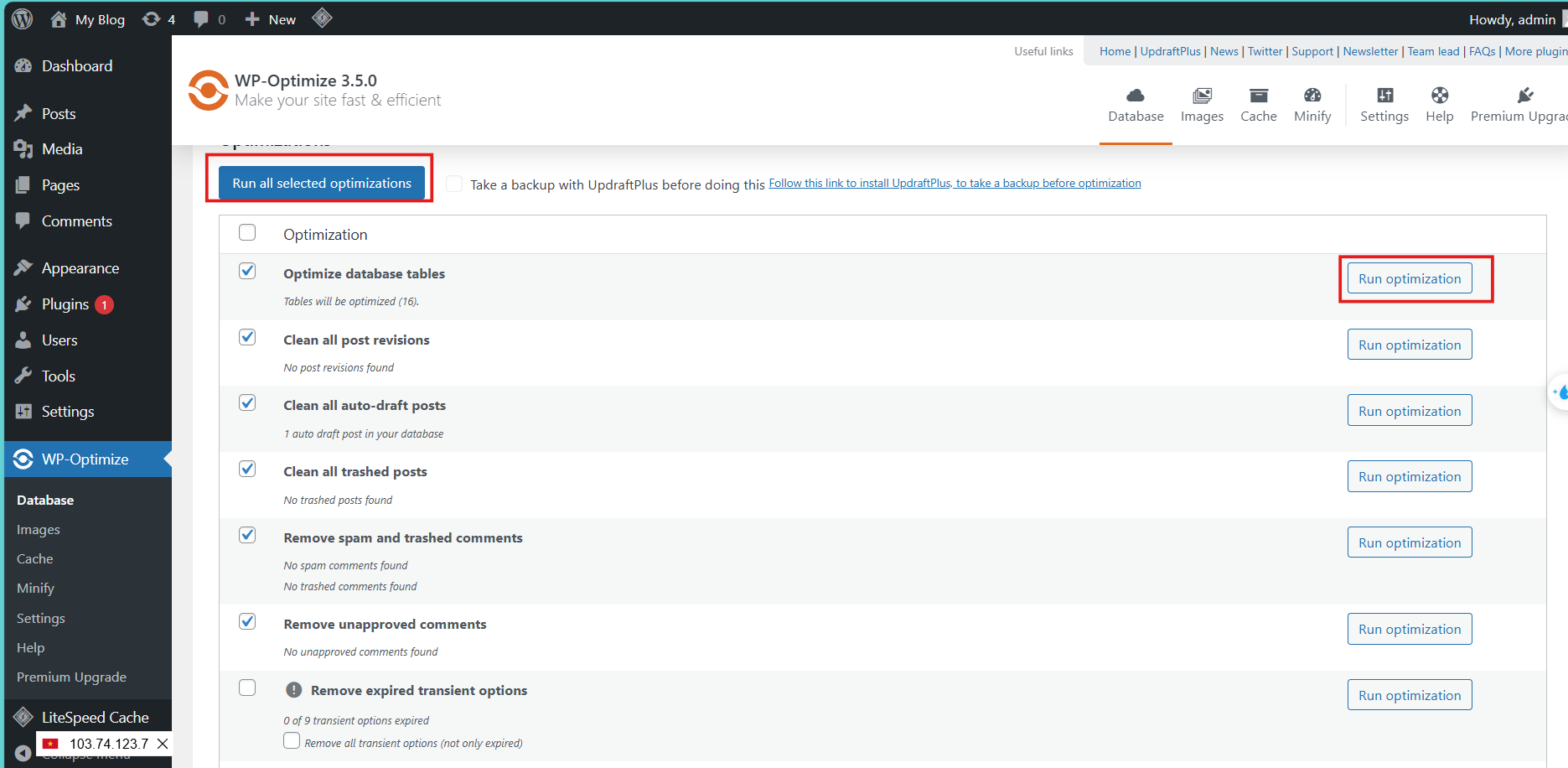
Task: Open the UpdraftPlus useful link
Action: click(1170, 51)
